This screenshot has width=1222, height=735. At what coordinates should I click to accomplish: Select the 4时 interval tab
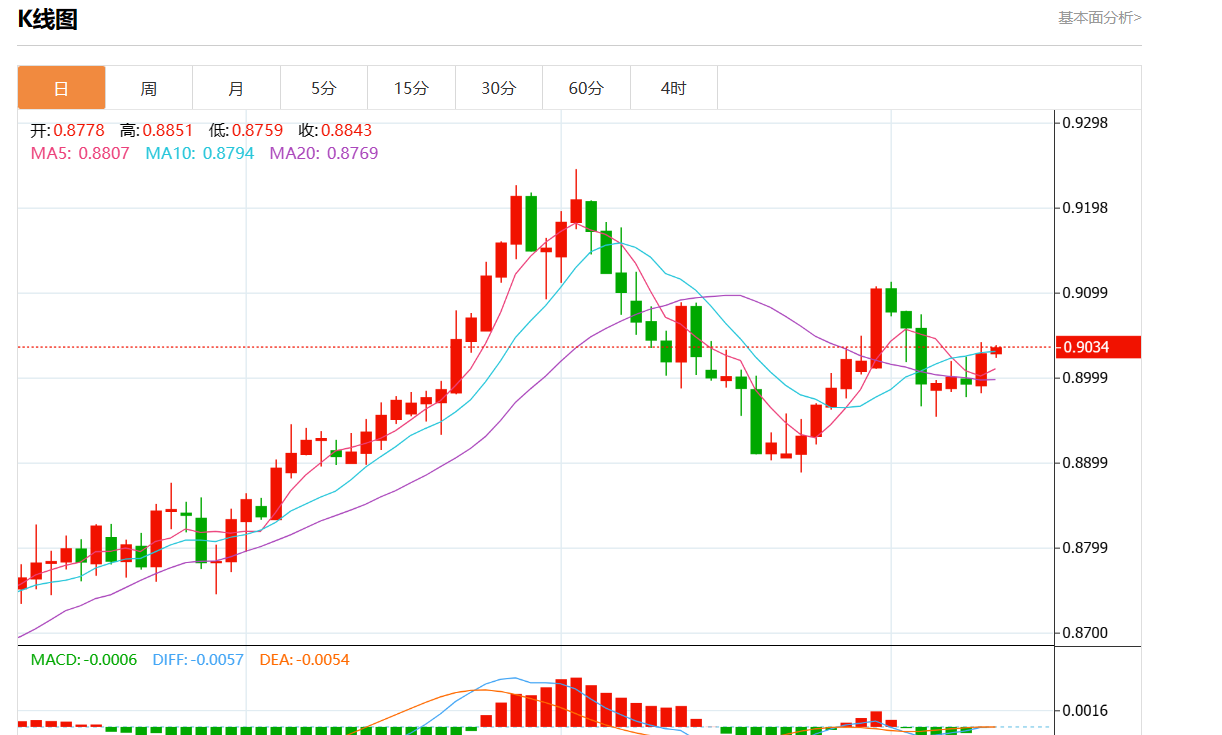[674, 88]
